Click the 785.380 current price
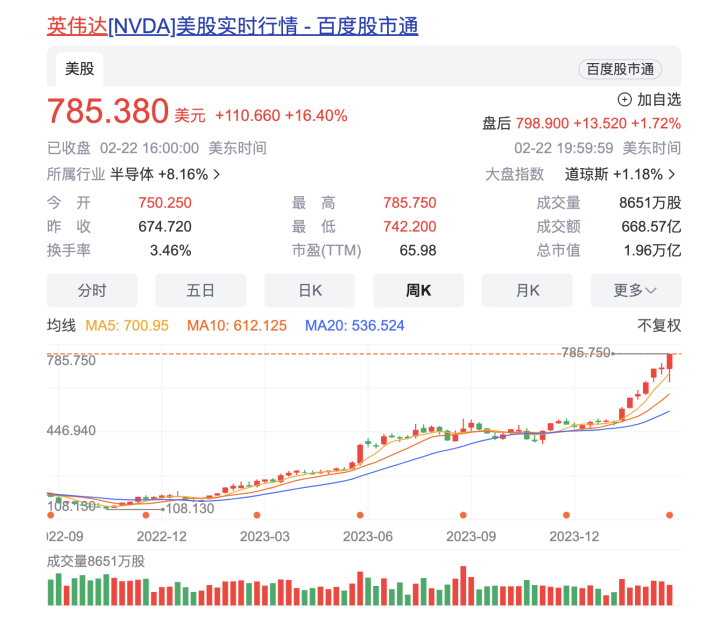 tap(108, 111)
